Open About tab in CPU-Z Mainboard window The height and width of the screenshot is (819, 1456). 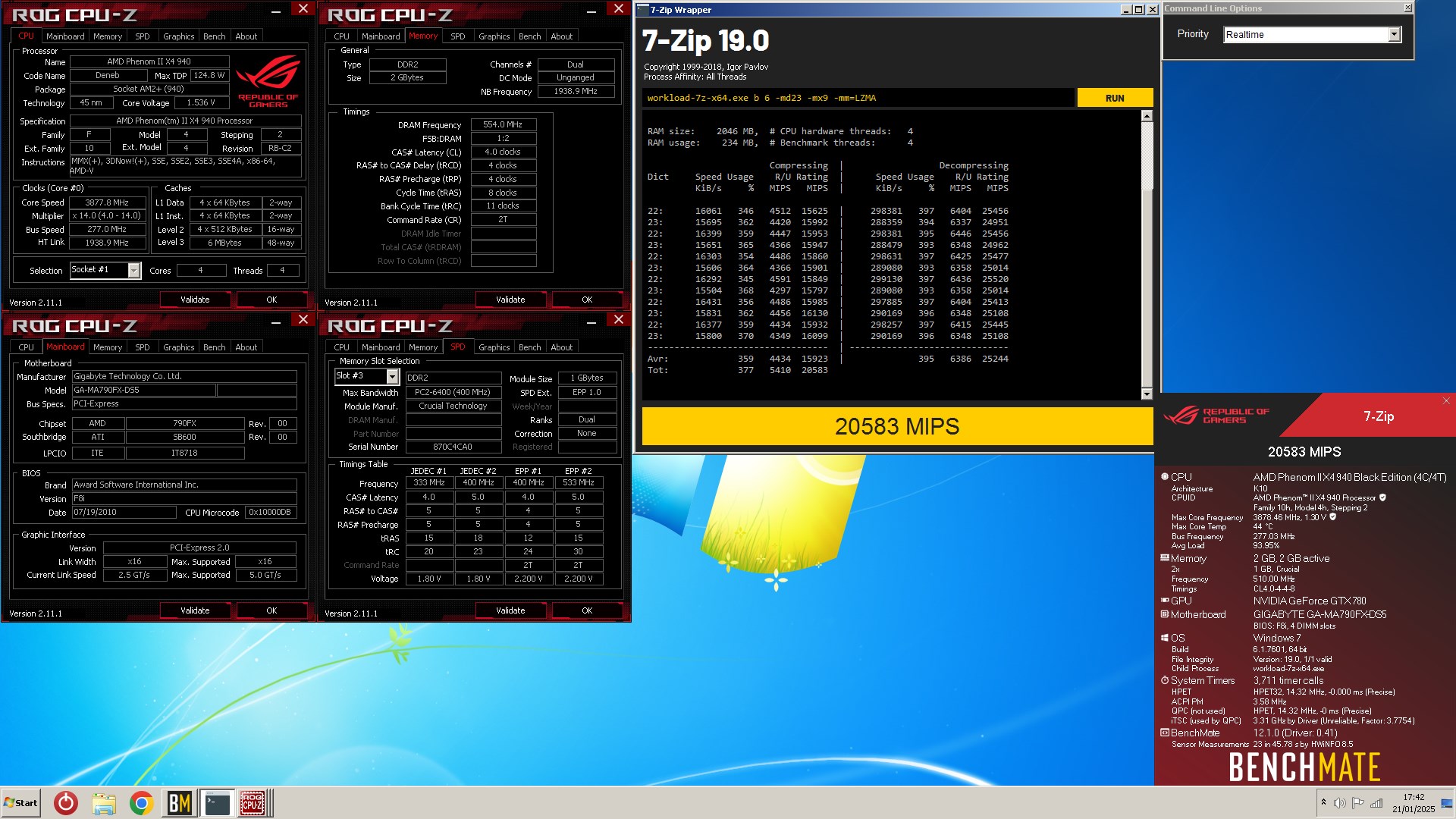pos(246,347)
